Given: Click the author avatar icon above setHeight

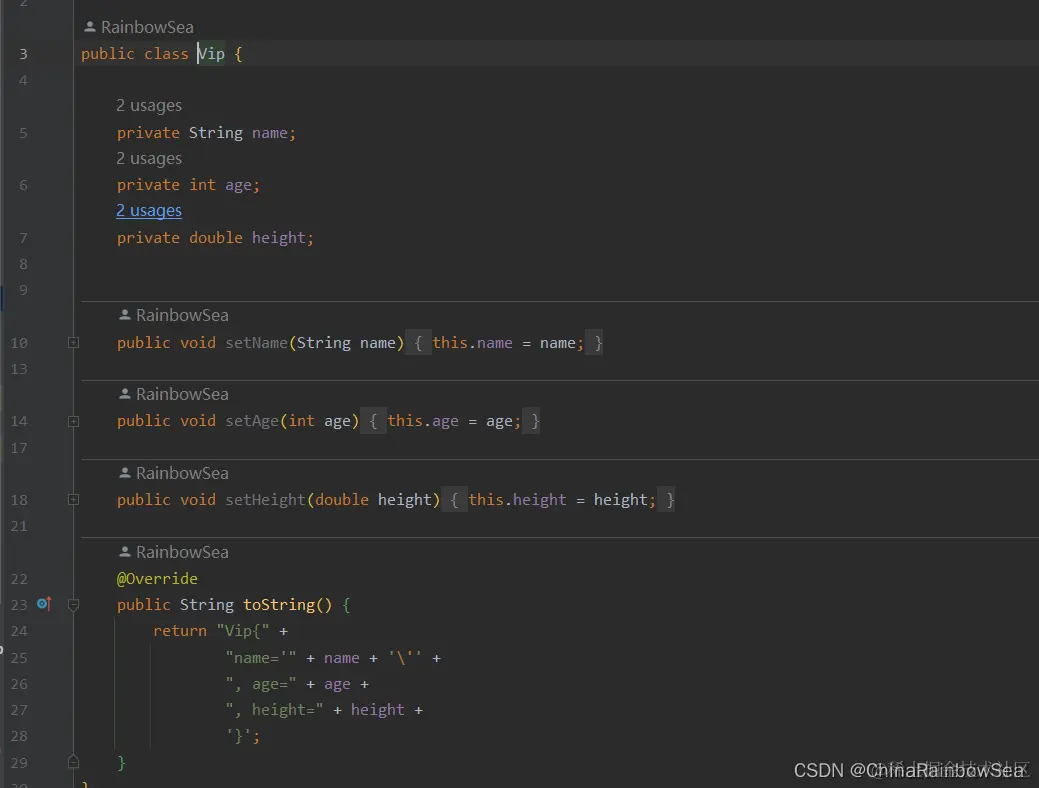Looking at the screenshot, I should click(125, 473).
